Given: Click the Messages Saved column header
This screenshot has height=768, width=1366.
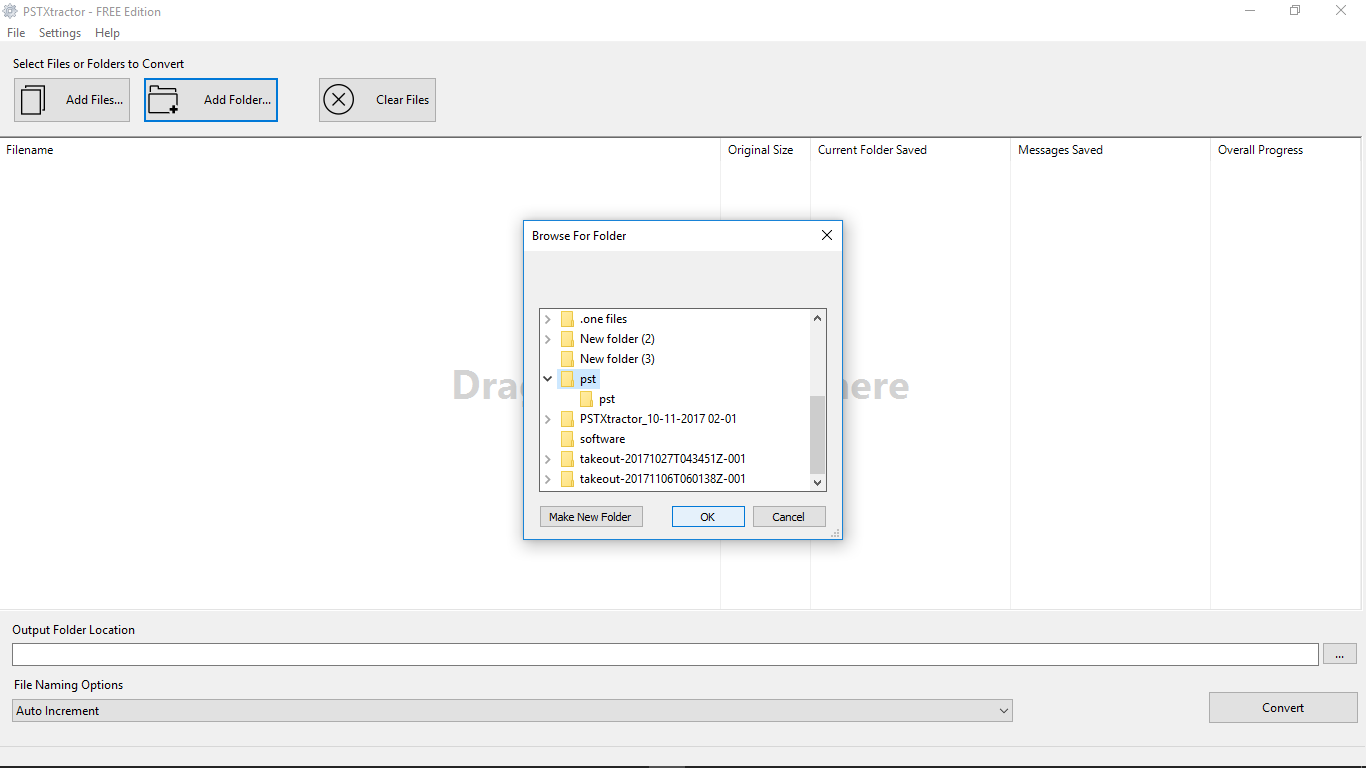Looking at the screenshot, I should (x=1060, y=150).
